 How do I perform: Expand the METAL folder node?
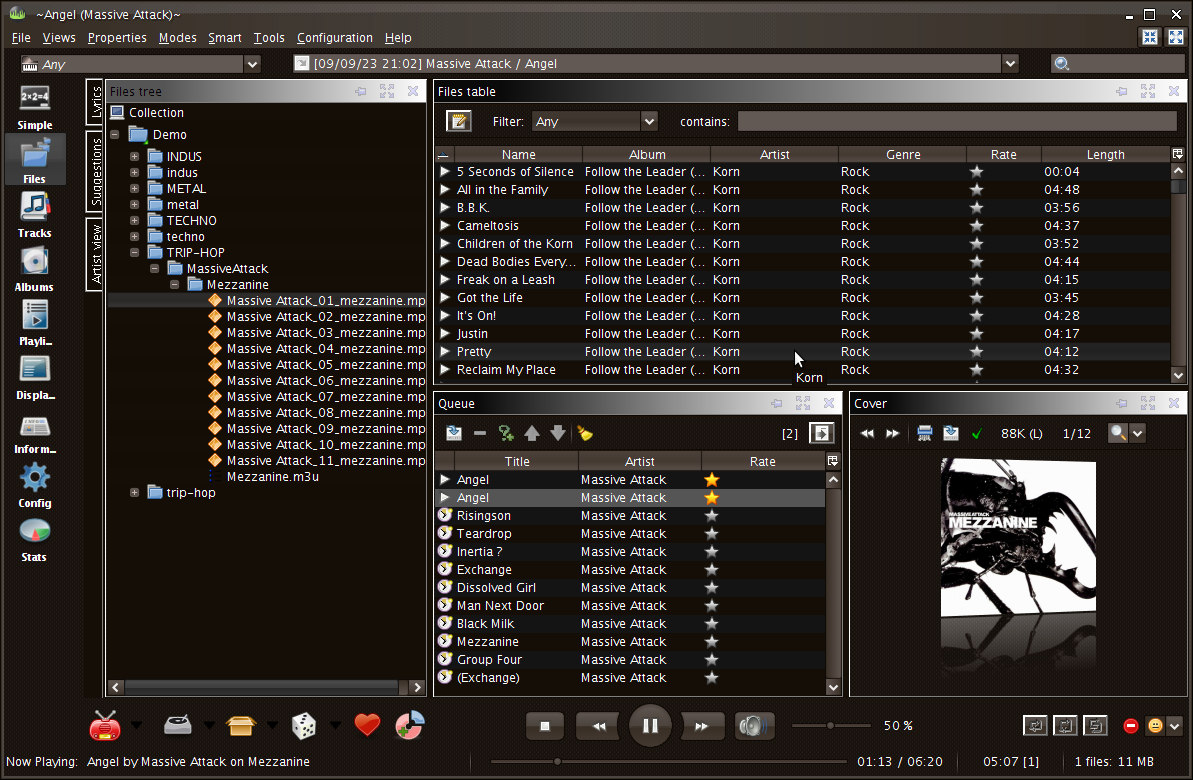click(x=135, y=189)
